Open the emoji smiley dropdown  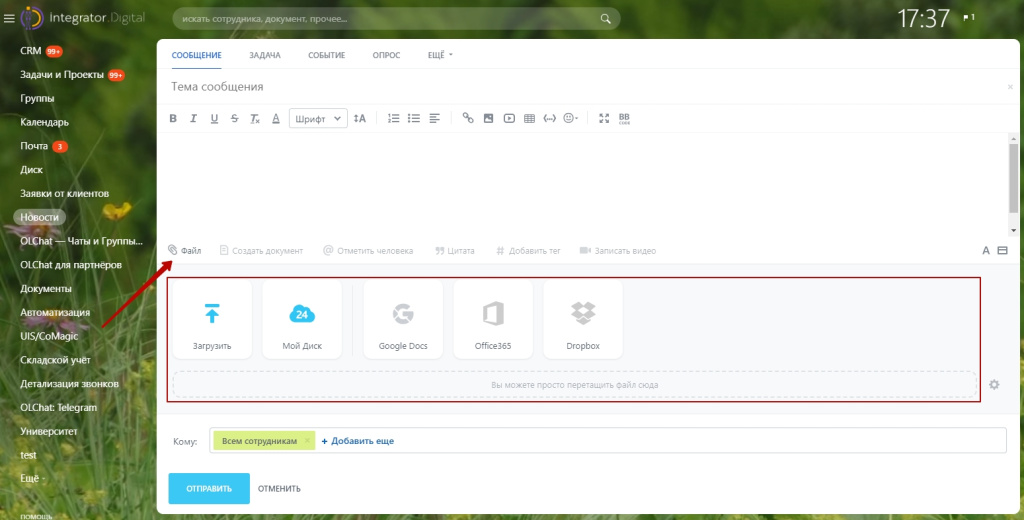coord(570,118)
